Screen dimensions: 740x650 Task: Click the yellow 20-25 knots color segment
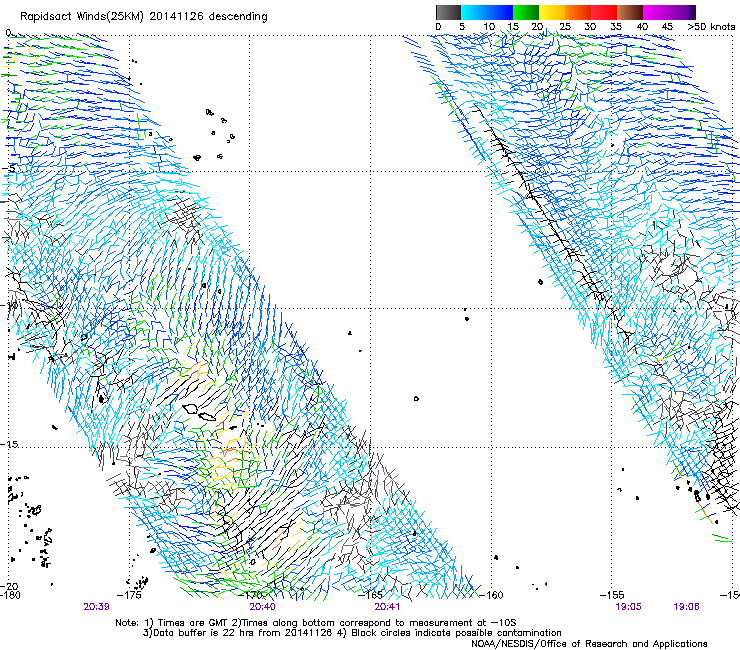pos(552,12)
